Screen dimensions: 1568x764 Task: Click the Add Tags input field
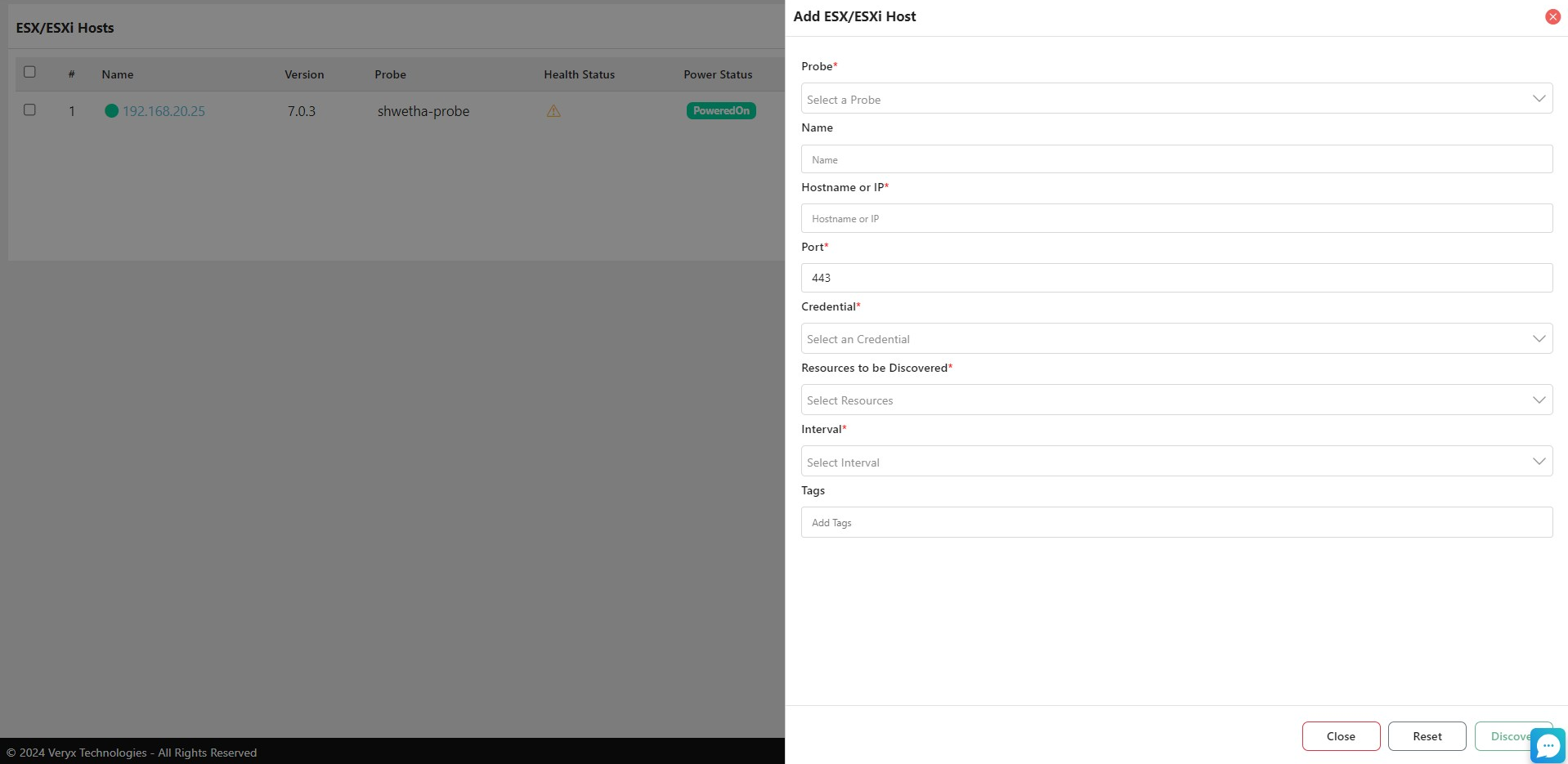[x=1176, y=523]
